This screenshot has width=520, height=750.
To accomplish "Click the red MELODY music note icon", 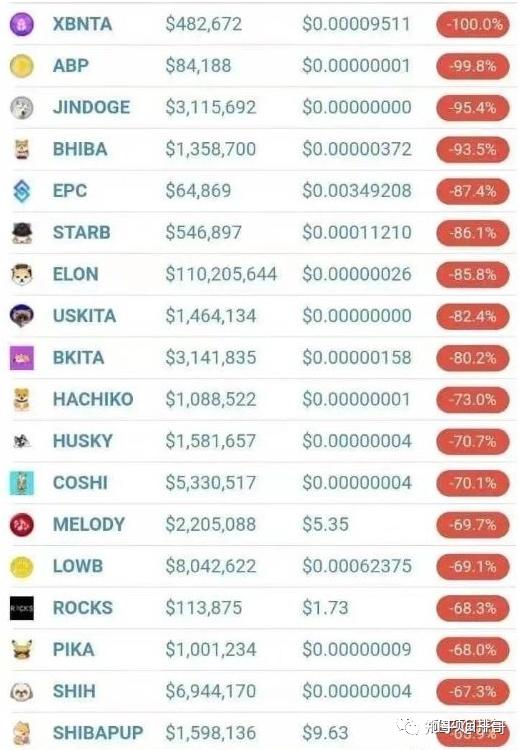I will click(x=22, y=525).
